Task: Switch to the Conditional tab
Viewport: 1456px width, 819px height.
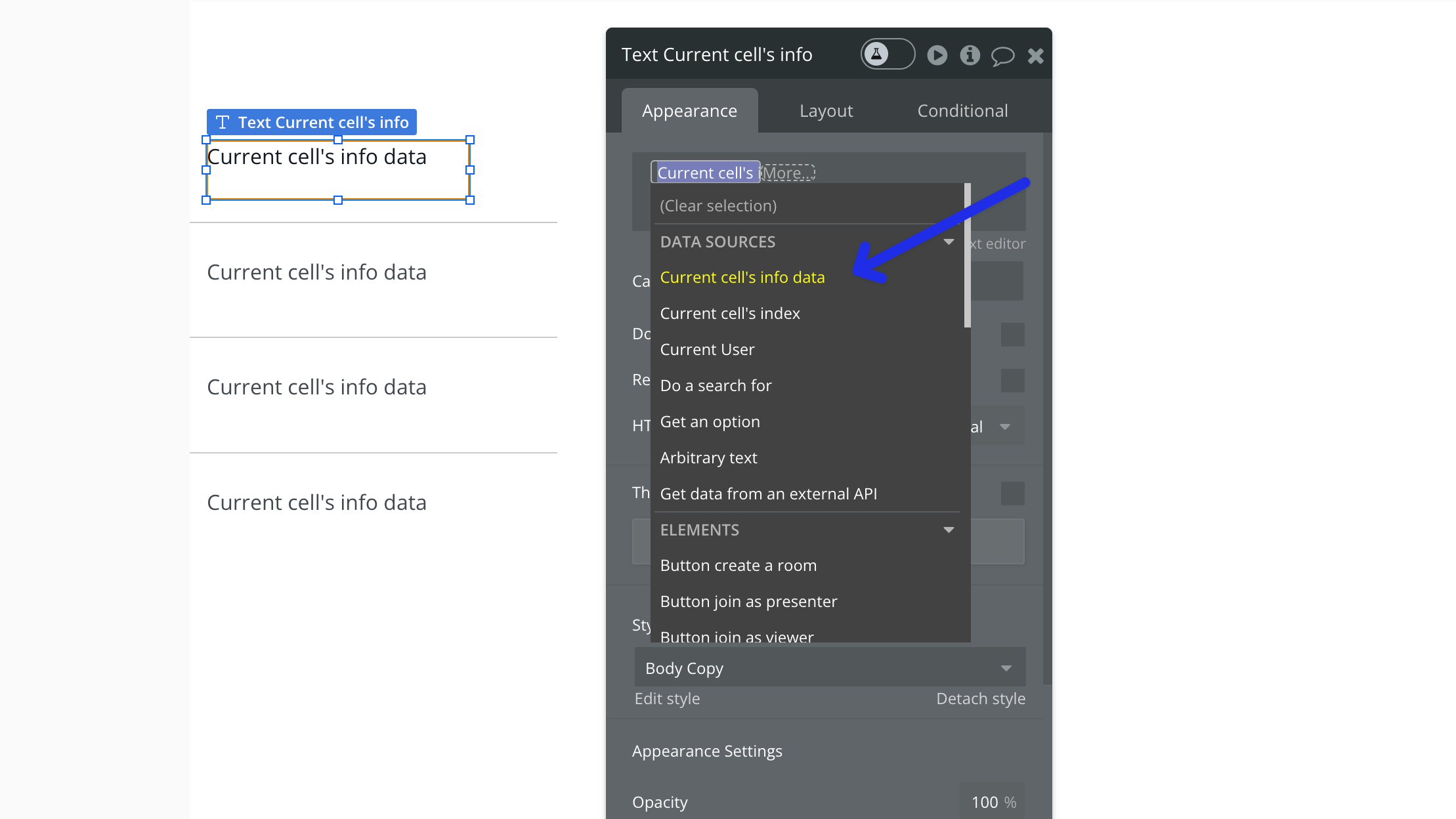Action: (962, 111)
